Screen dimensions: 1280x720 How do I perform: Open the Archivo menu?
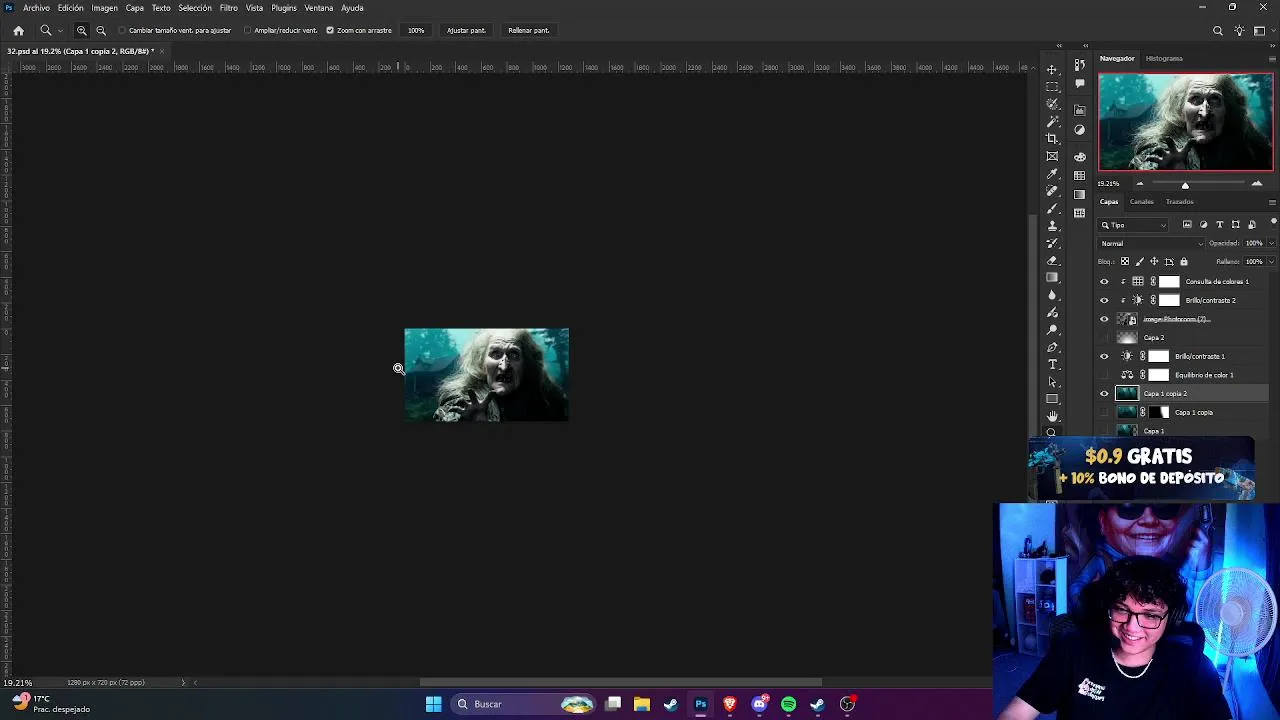tap(36, 8)
